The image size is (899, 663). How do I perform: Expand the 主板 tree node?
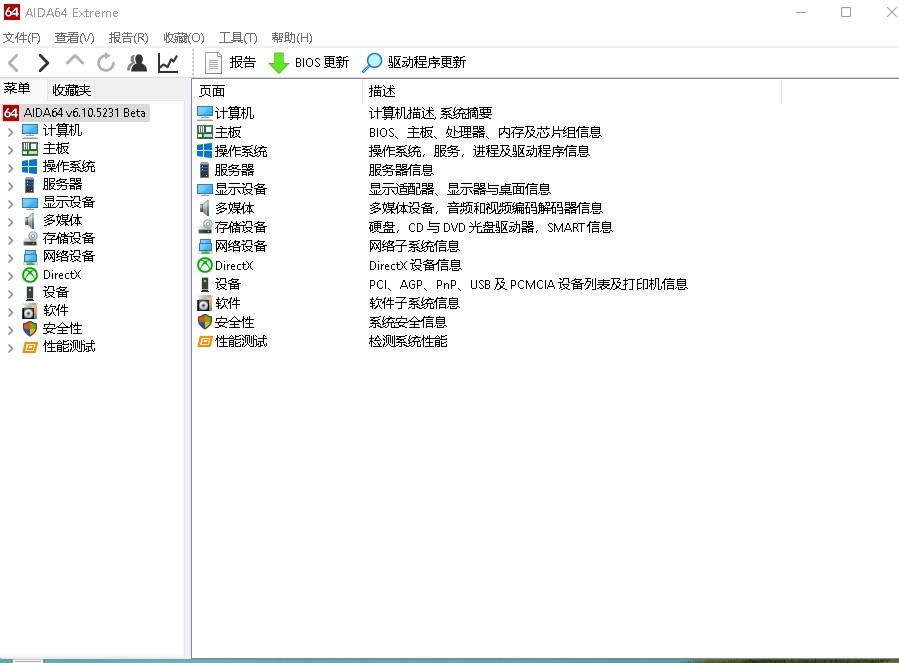coord(10,149)
